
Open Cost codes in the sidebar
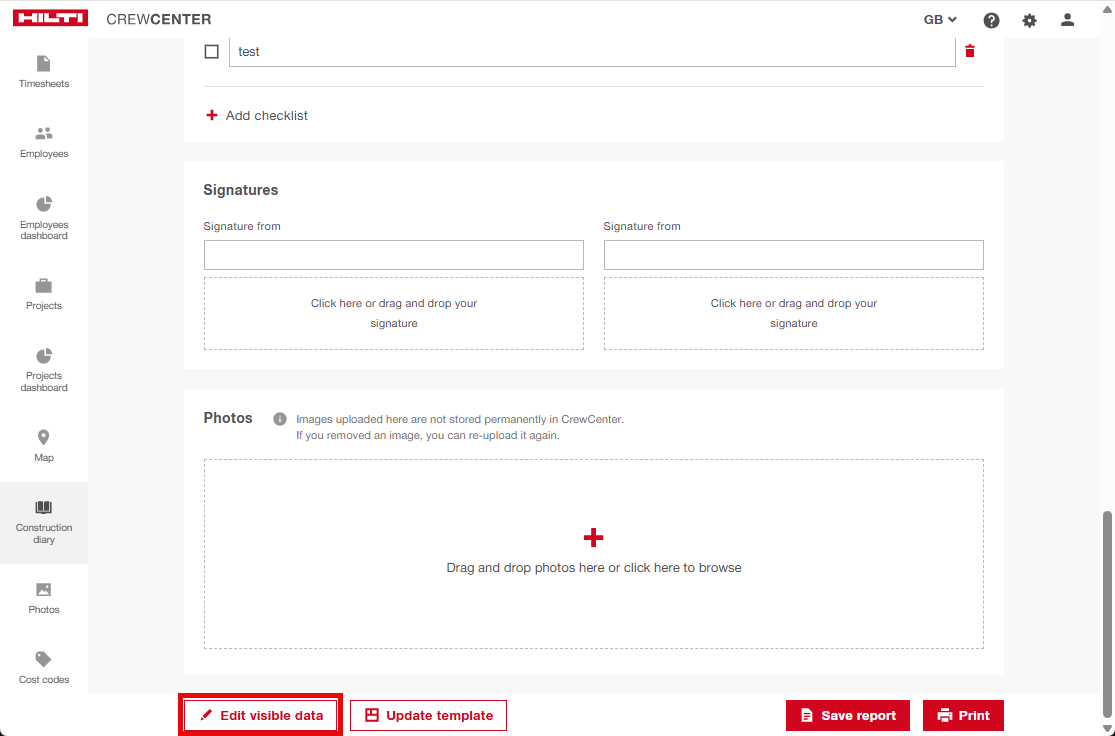click(44, 668)
